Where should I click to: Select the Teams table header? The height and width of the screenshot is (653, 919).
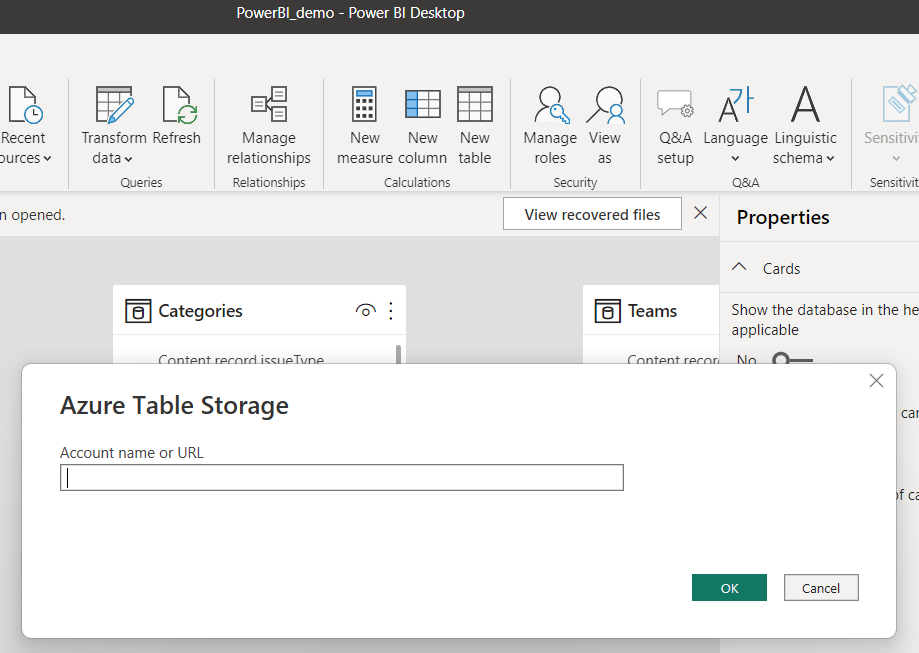651,310
